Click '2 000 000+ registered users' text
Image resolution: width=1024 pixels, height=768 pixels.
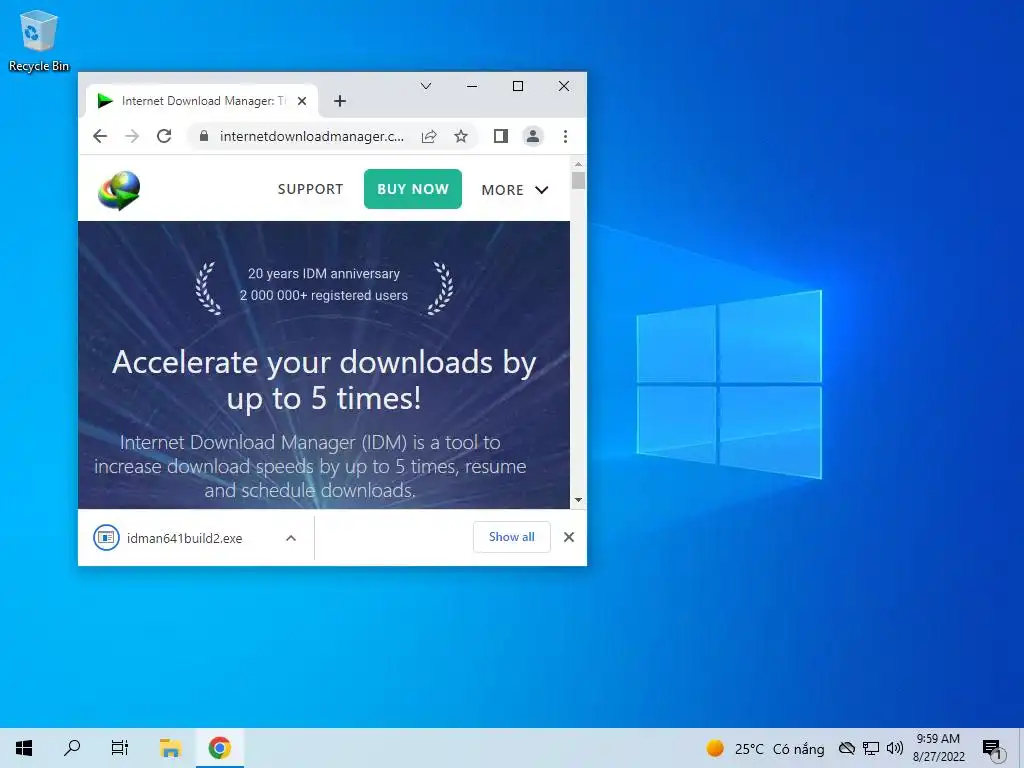pyautogui.click(x=324, y=295)
